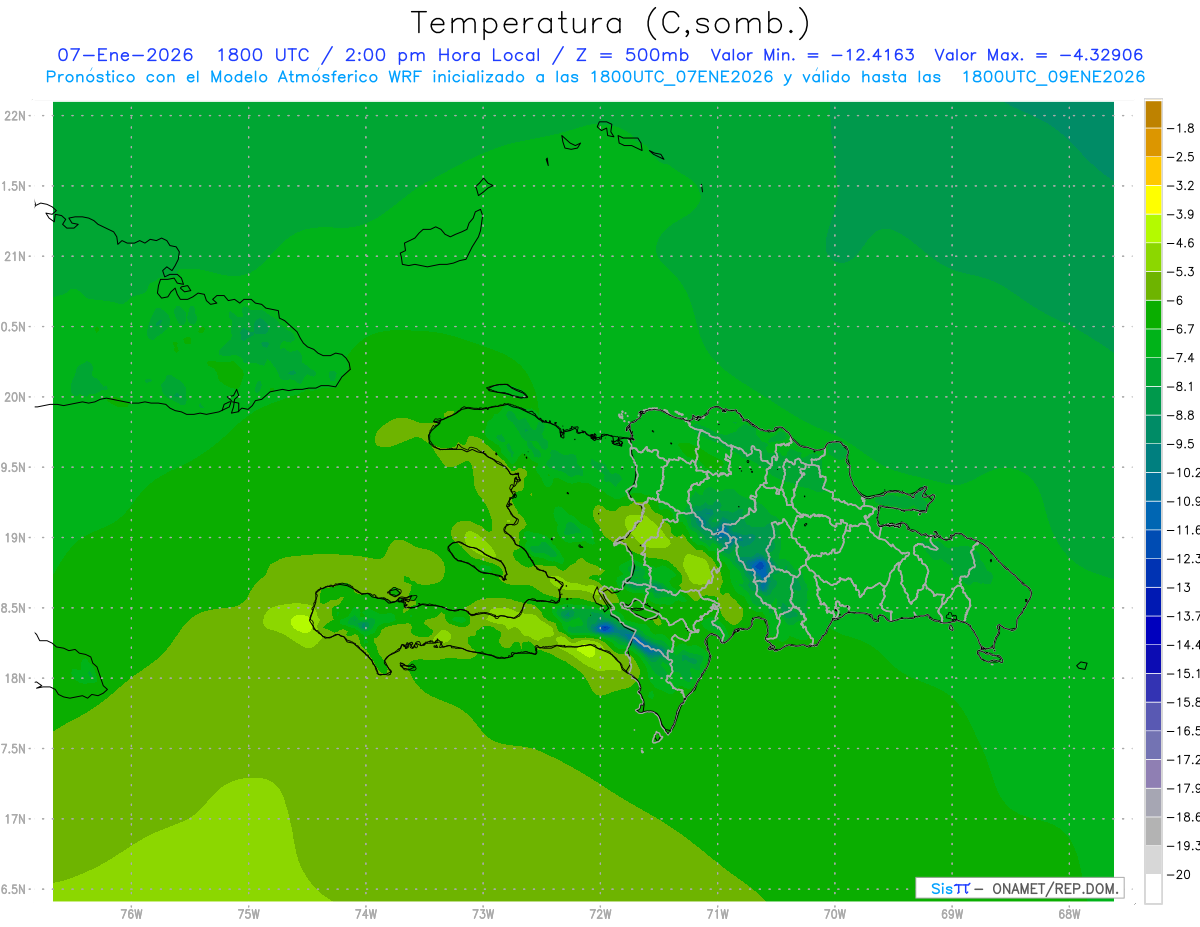Click the "-3.9" colorbar label
1200x927 pixels.
(x=1181, y=214)
